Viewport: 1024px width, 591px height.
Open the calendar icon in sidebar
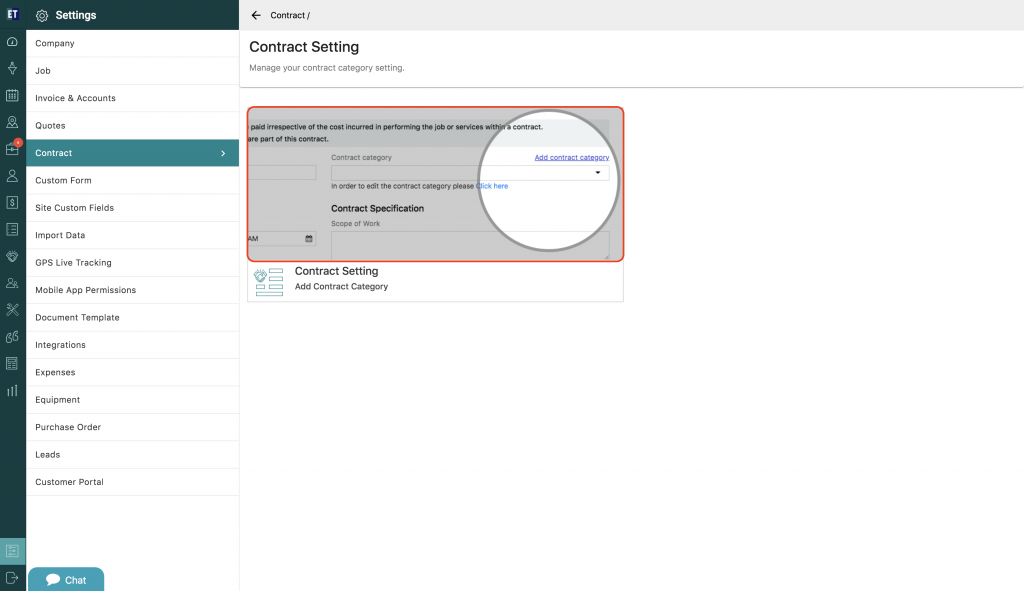[x=12, y=95]
